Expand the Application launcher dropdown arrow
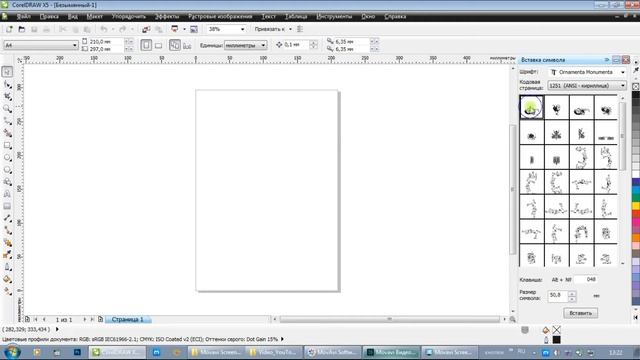Screen dimensions: 640x360 pyautogui.click(x=184, y=29)
